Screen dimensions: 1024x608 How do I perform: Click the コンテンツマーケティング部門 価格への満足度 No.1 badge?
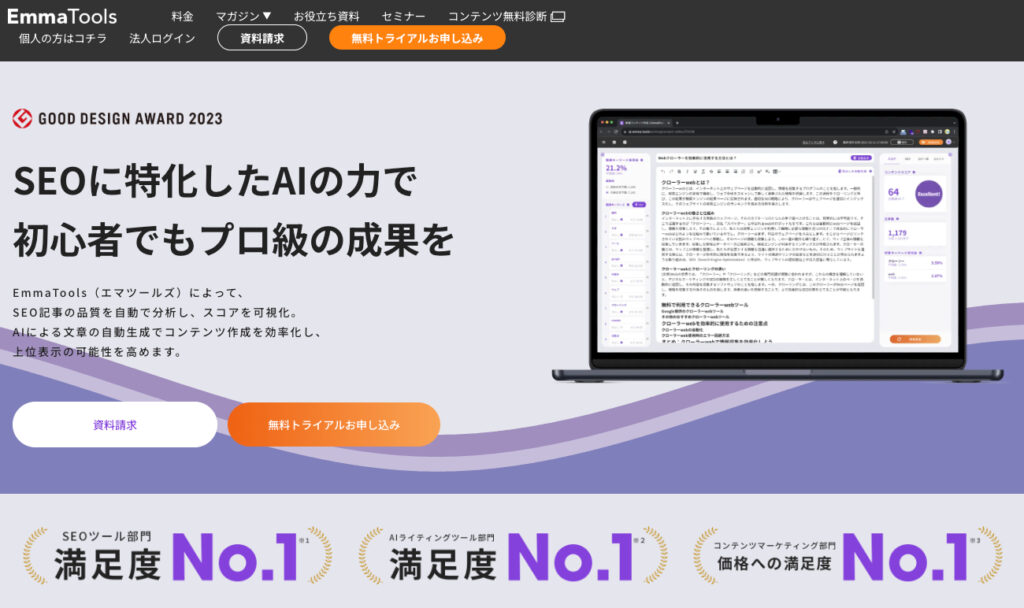pyautogui.click(x=848, y=556)
